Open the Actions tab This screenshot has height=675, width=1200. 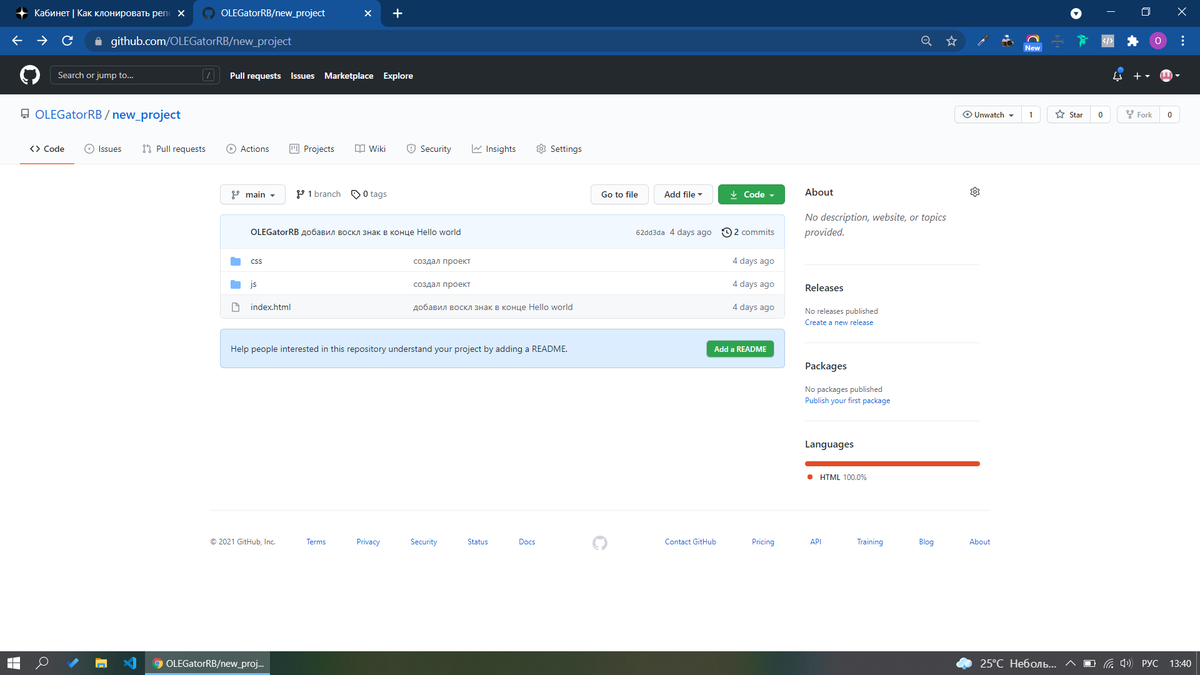(x=248, y=149)
